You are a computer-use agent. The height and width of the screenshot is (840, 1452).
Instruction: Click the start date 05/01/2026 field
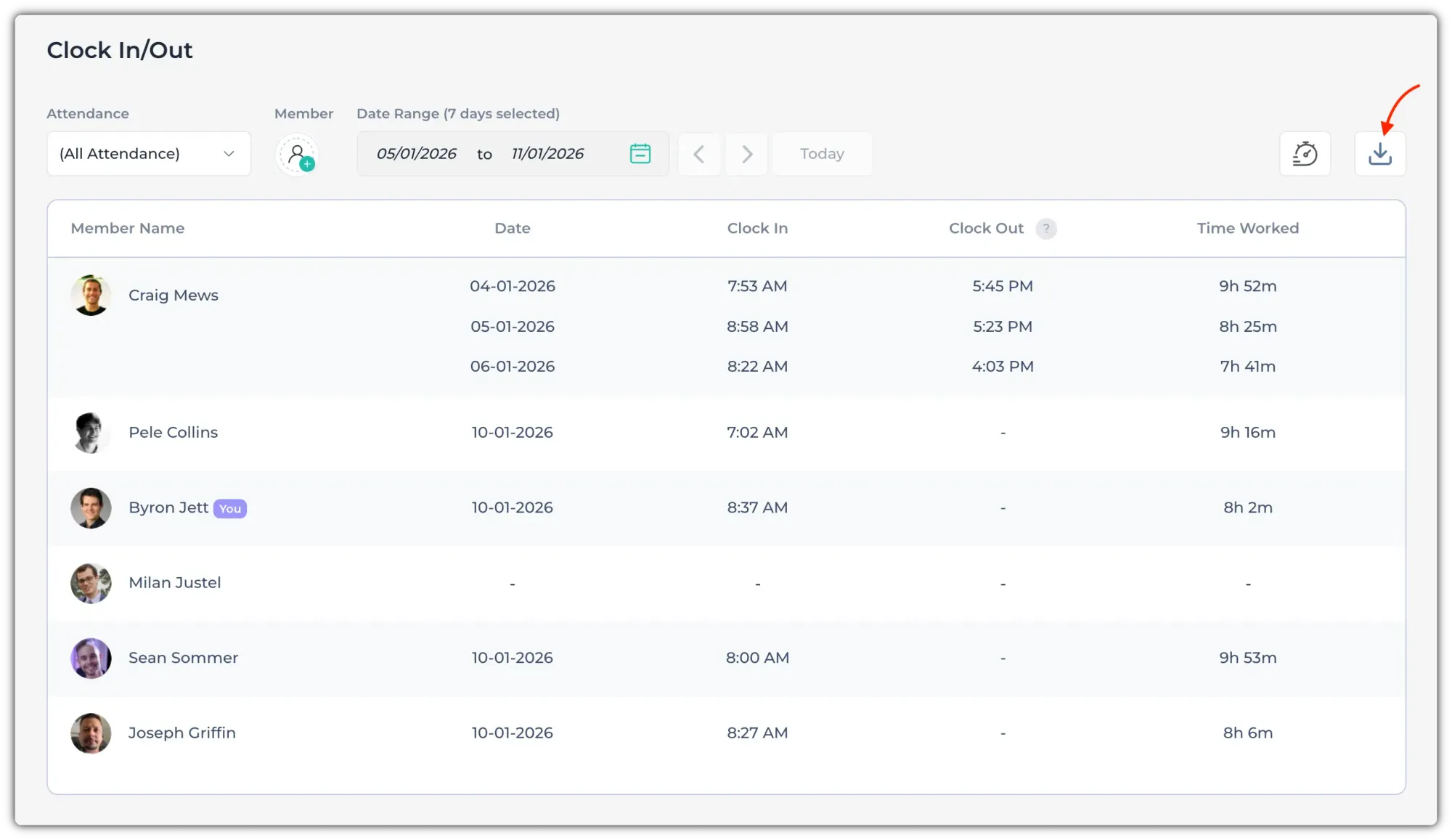click(x=416, y=154)
